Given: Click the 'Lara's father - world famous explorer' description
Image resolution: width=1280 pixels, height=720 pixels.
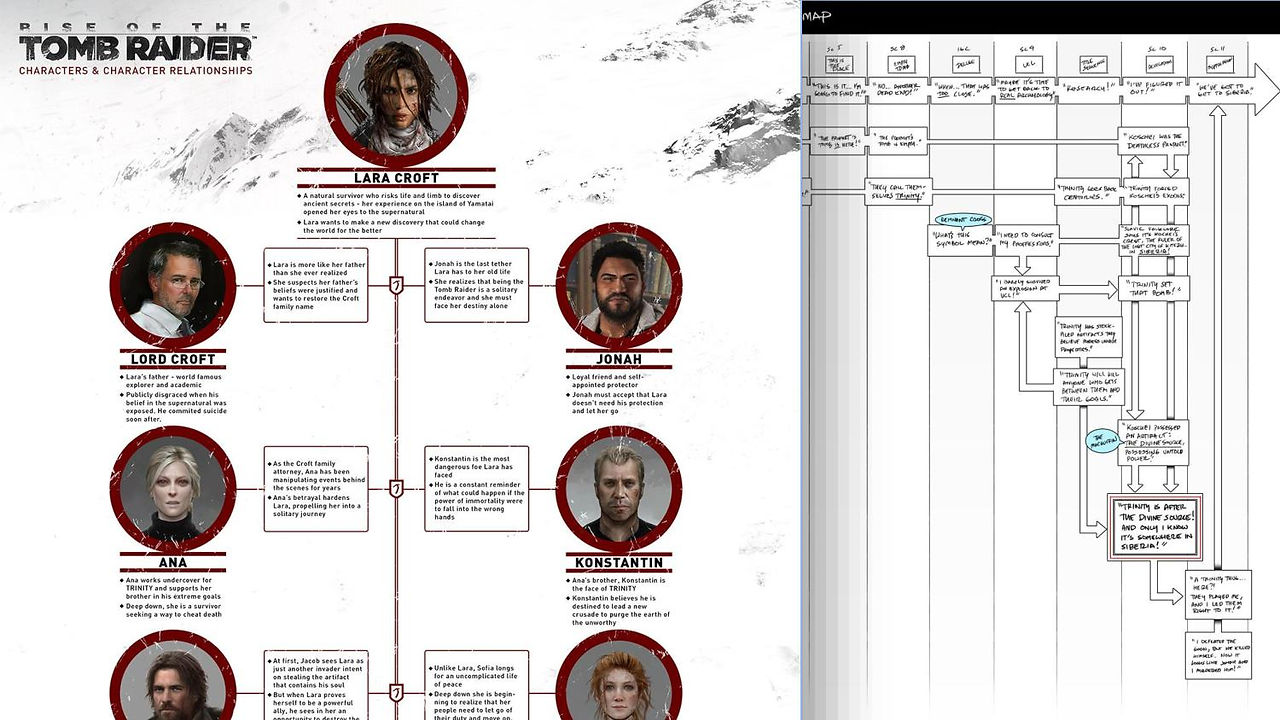Looking at the screenshot, I should pyautogui.click(x=173, y=399).
